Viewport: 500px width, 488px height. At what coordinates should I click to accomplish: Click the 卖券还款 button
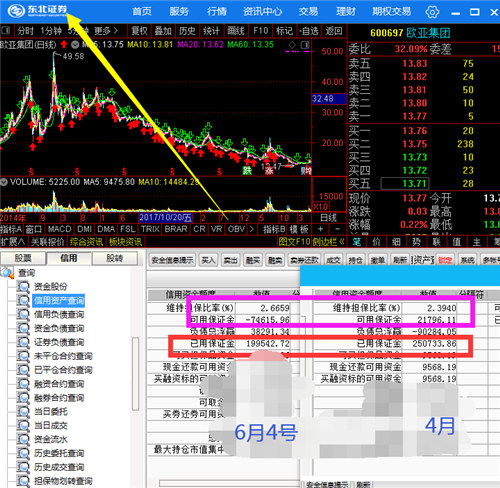304,260
